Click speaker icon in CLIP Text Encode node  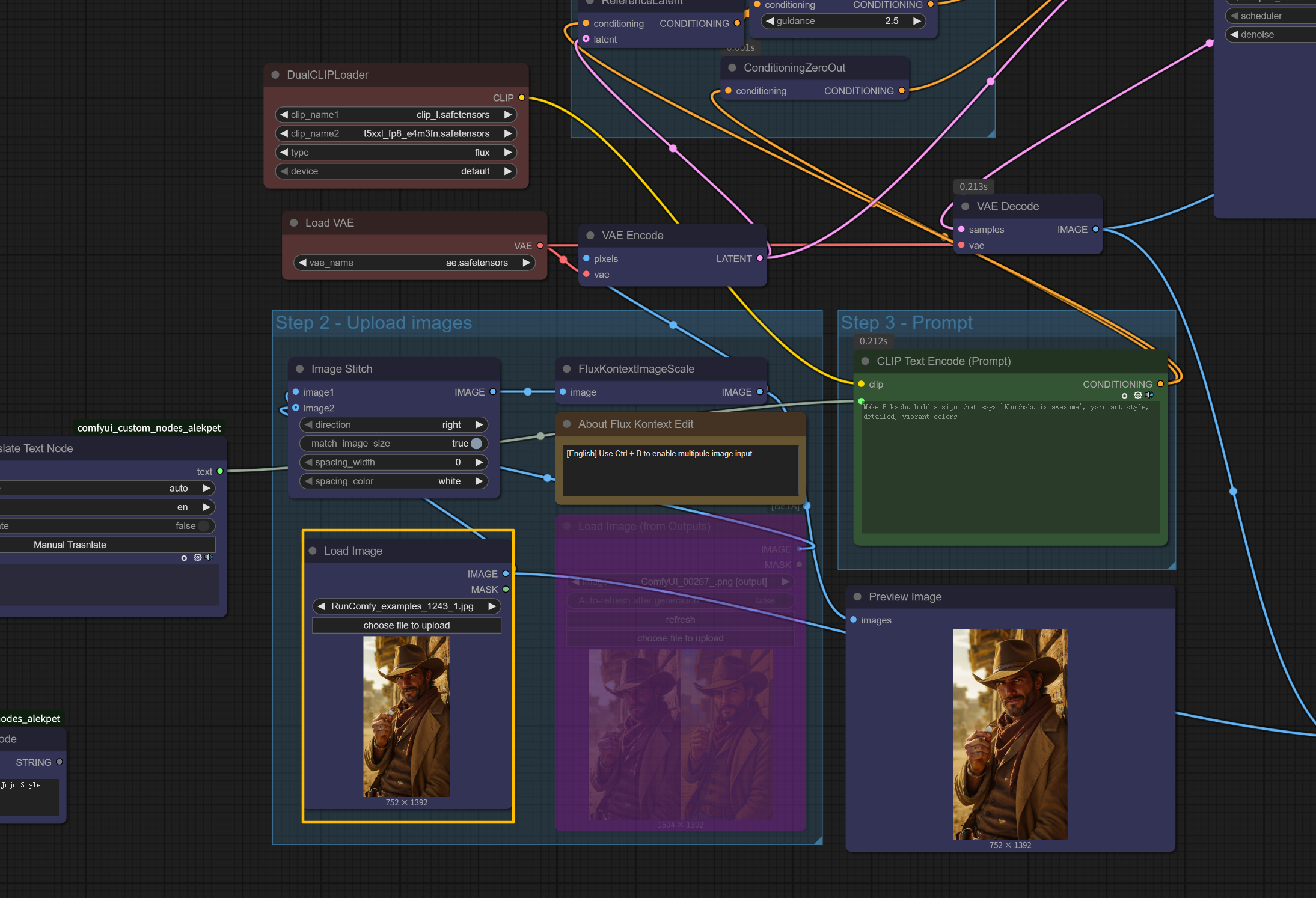pyautogui.click(x=1149, y=396)
